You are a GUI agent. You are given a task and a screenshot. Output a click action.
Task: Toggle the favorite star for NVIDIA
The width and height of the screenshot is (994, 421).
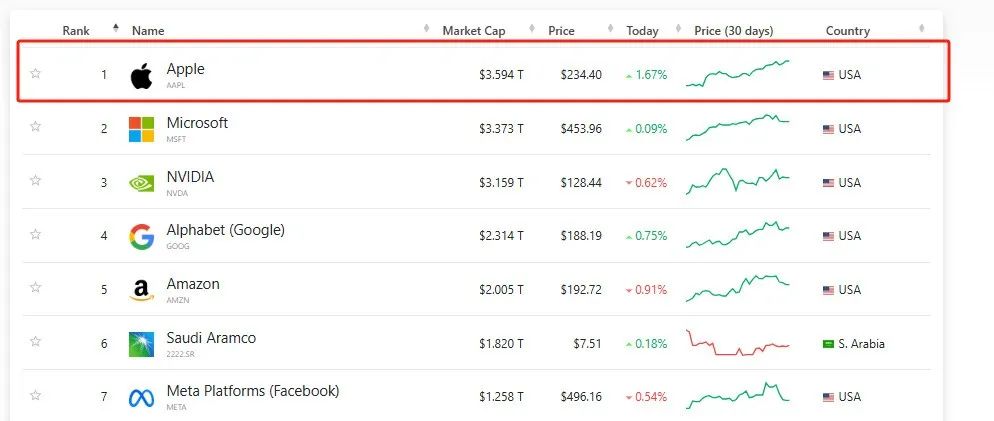[x=36, y=180]
